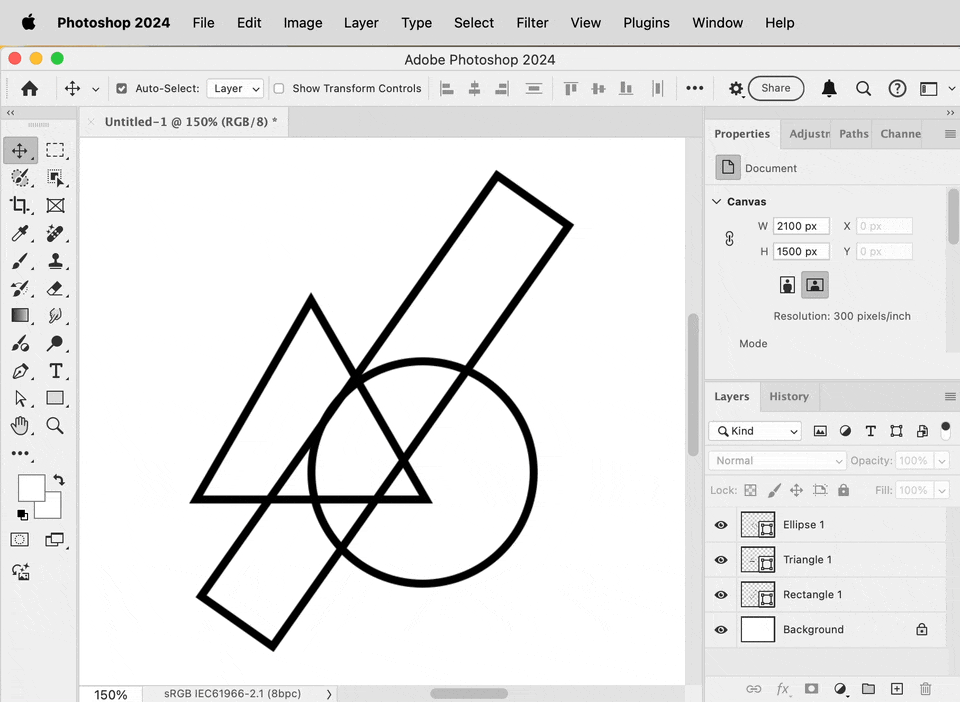Select the Spot Healing Brush tool
Viewport: 960px width, 702px height.
pyautogui.click(x=55, y=233)
